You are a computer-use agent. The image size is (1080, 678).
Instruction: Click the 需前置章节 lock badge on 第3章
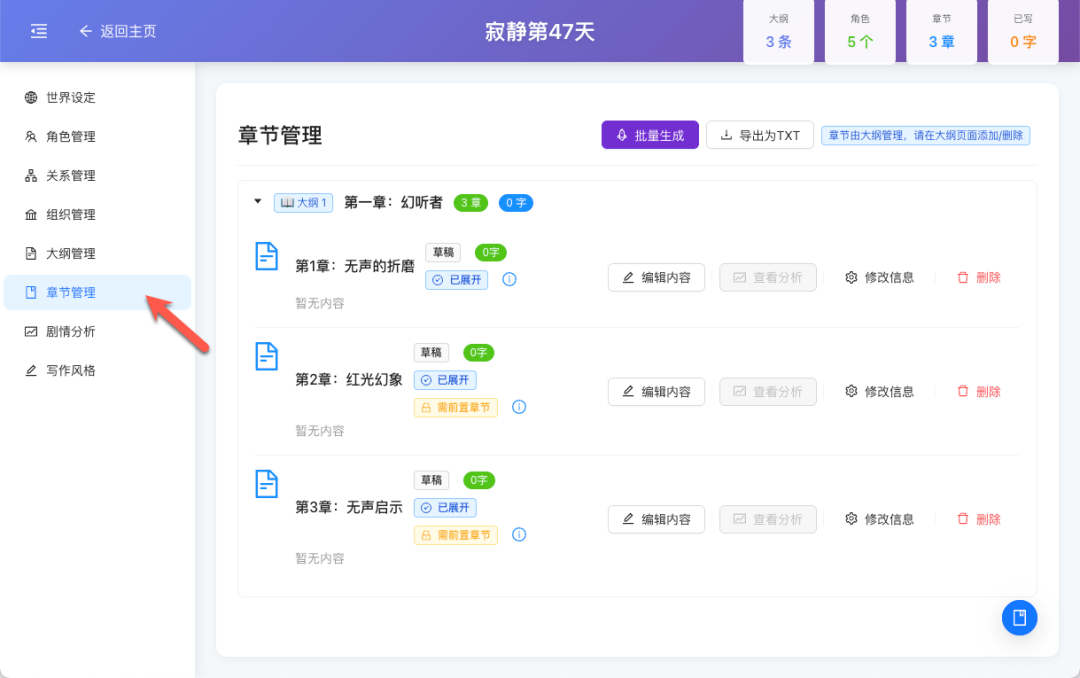(455, 535)
